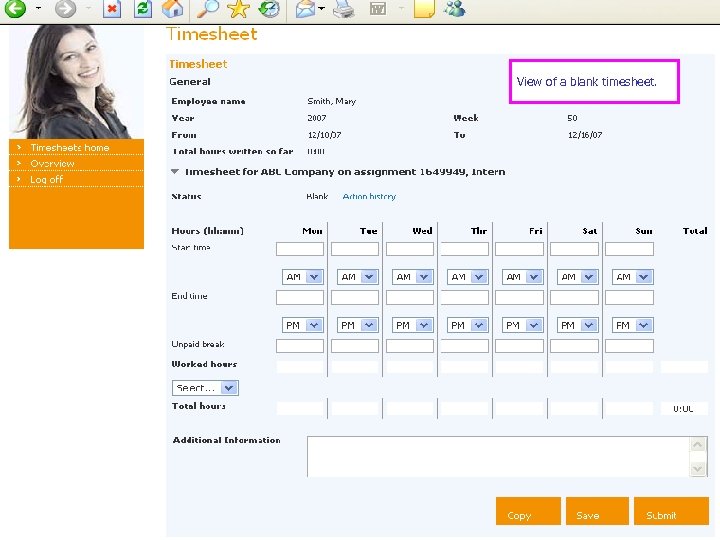Image resolution: width=720 pixels, height=540 pixels.
Task: Click the Edit document toolbar icon
Action: tap(377, 9)
